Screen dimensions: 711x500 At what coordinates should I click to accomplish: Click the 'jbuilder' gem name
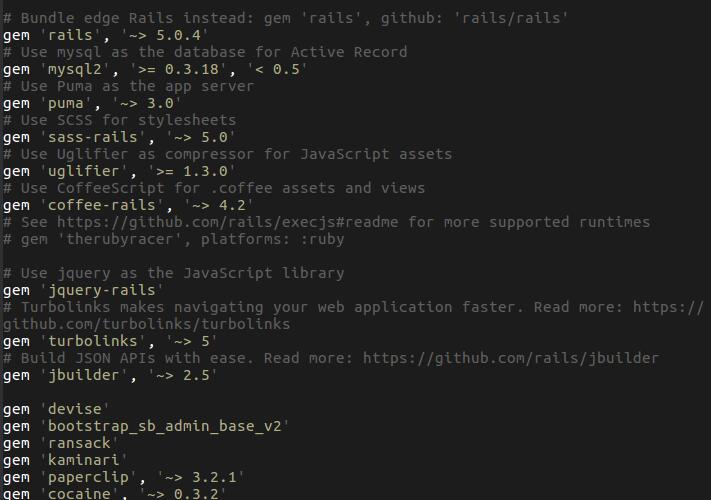84,375
